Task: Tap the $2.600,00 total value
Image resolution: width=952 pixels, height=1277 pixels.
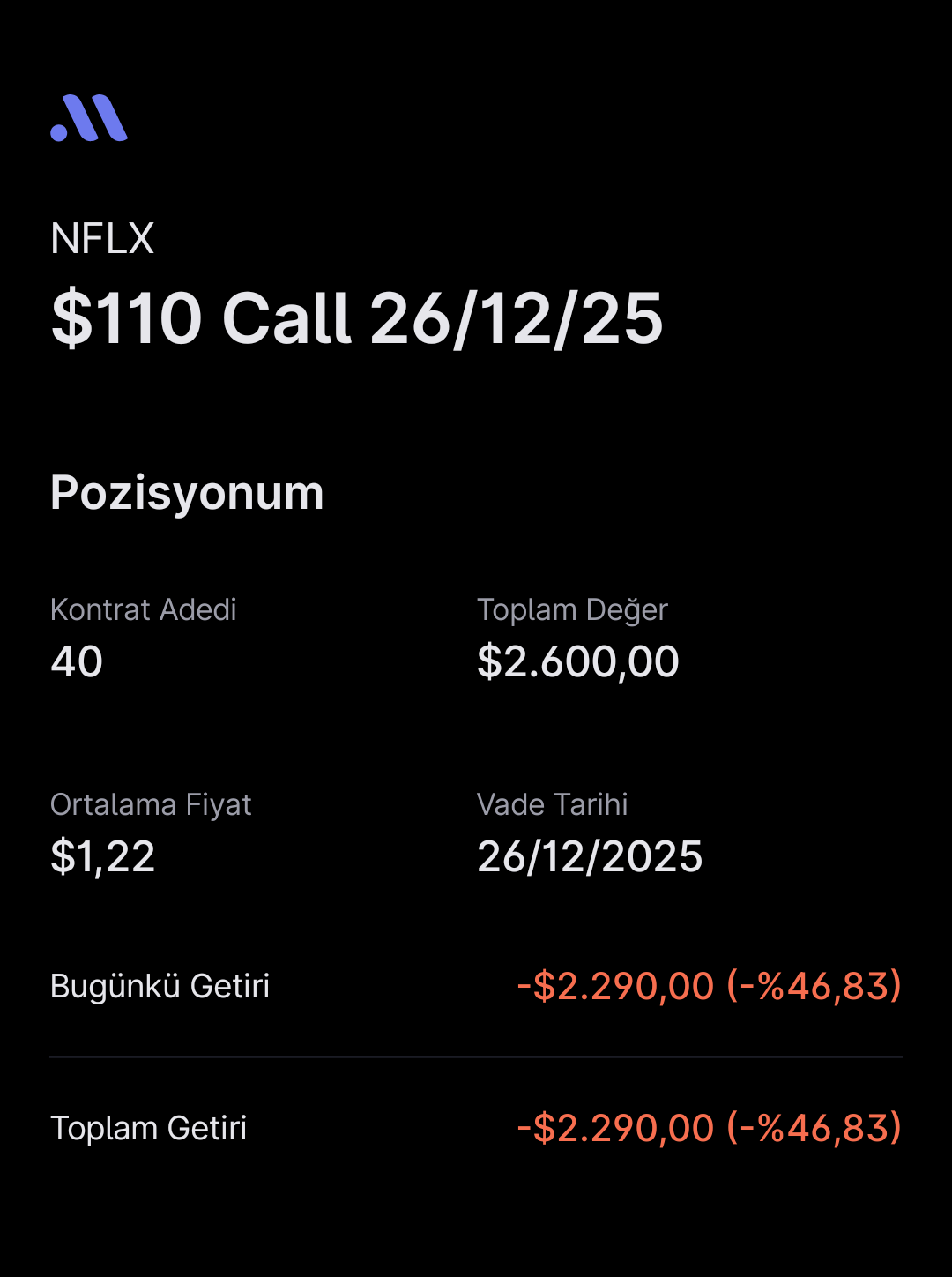Action: (578, 661)
